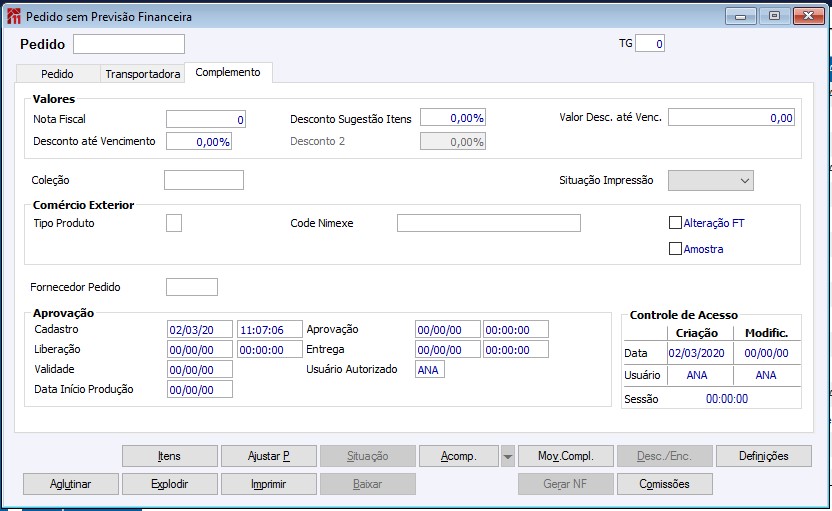This screenshot has width=832, height=511.
Task: Click the Cadastro time field 11:07:06
Action: click(x=270, y=330)
